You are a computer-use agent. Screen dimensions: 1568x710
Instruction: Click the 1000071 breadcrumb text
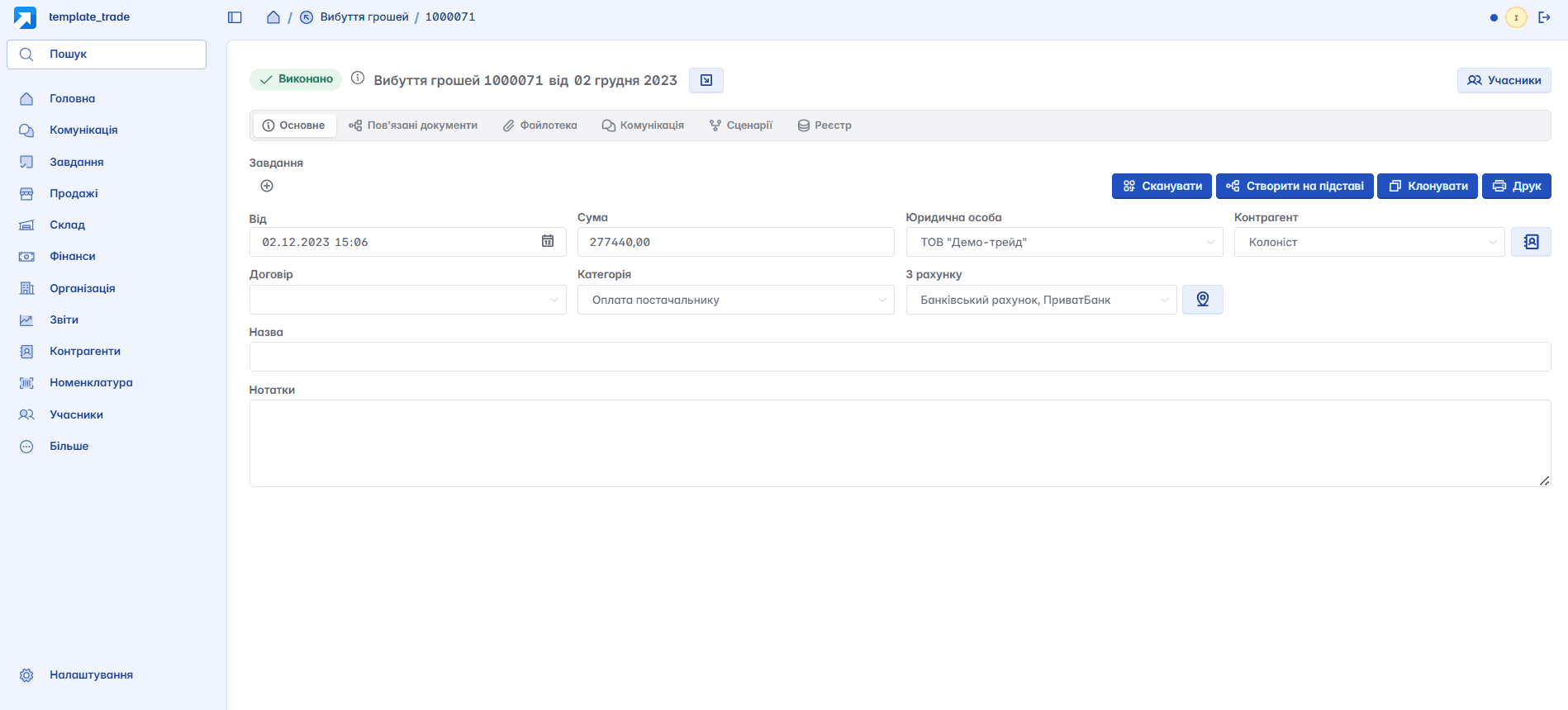coord(450,17)
